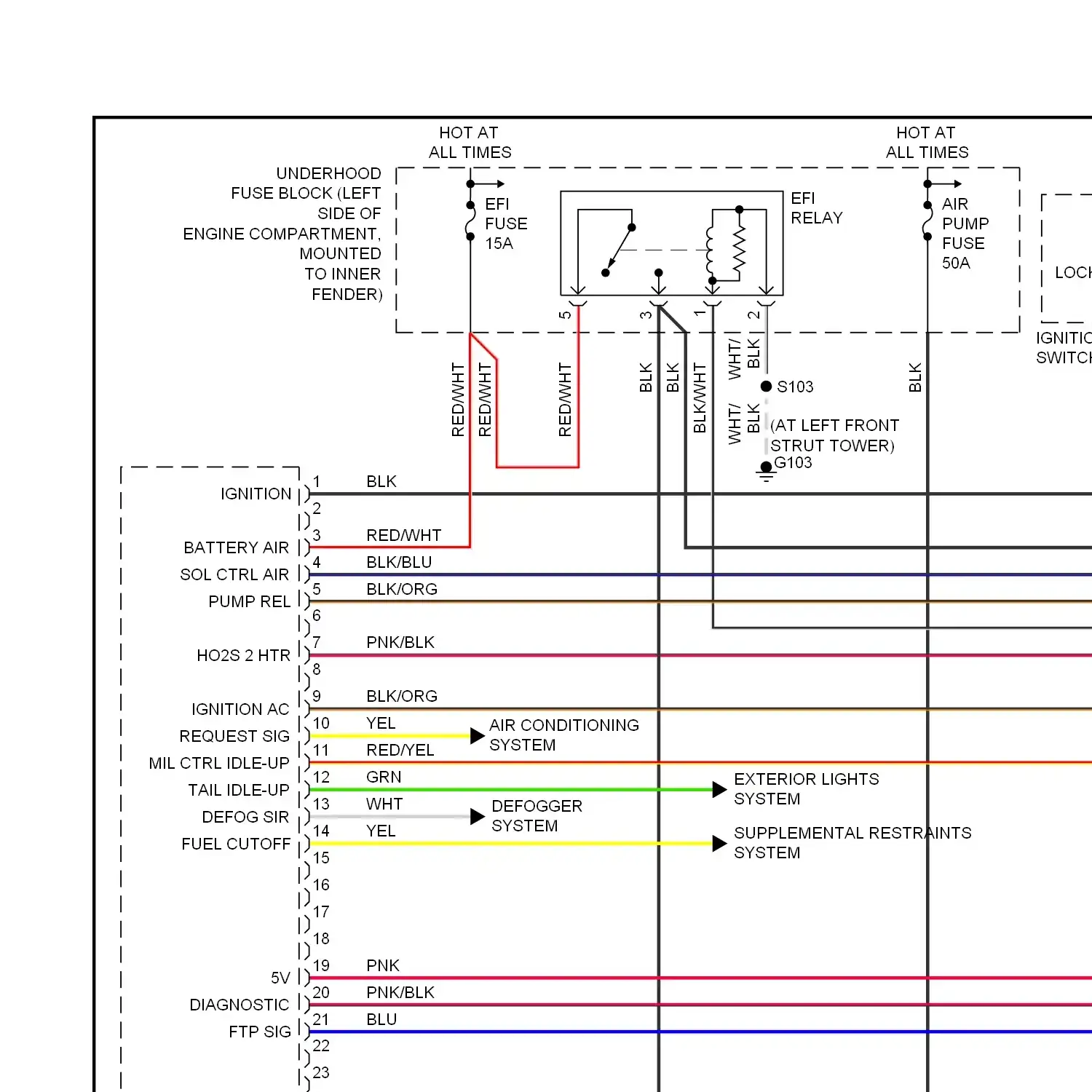Select the DEFOG SIR connector label
1092x1092 pixels.
coord(245,817)
